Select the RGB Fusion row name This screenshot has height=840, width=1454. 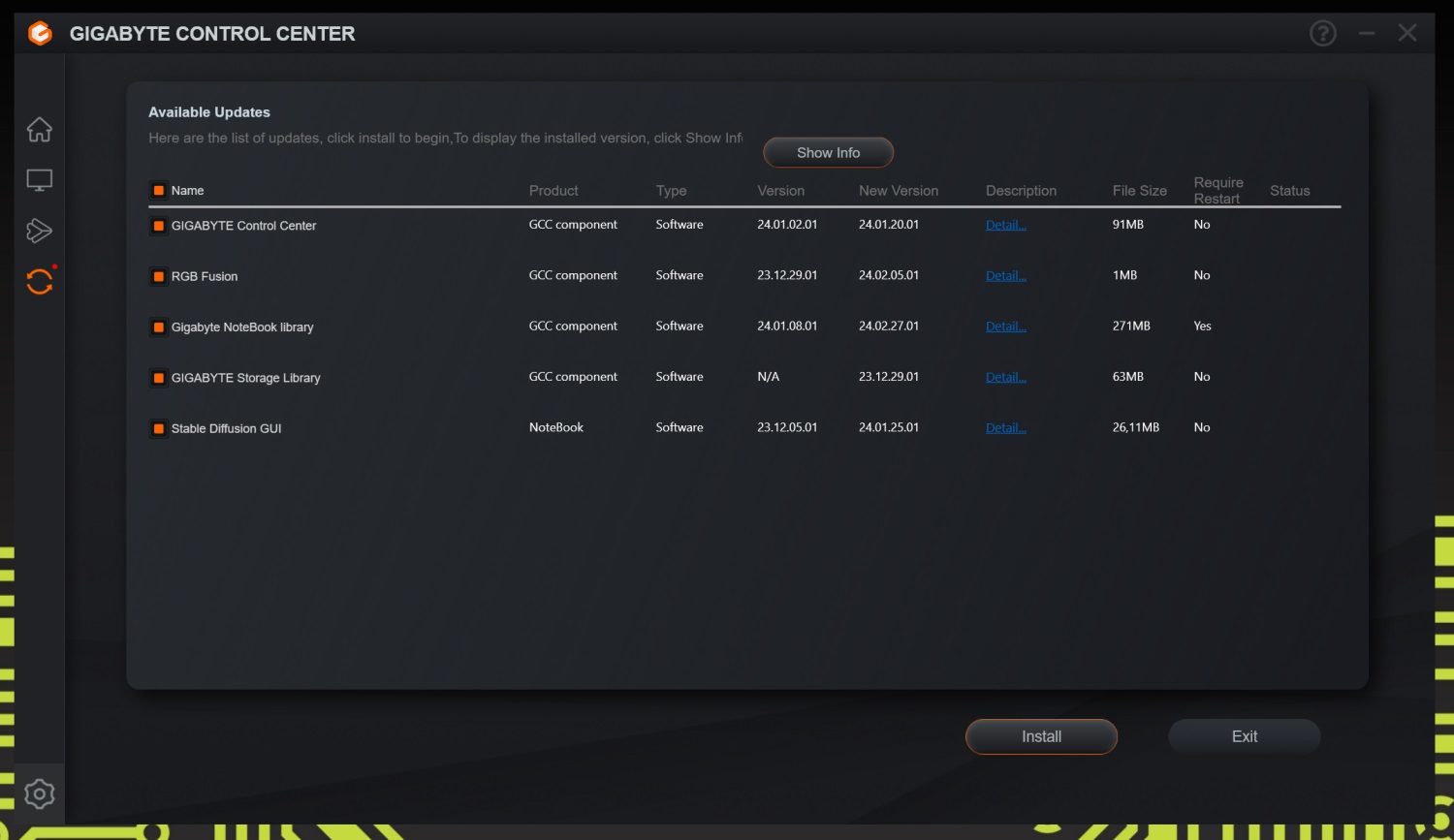(x=205, y=276)
